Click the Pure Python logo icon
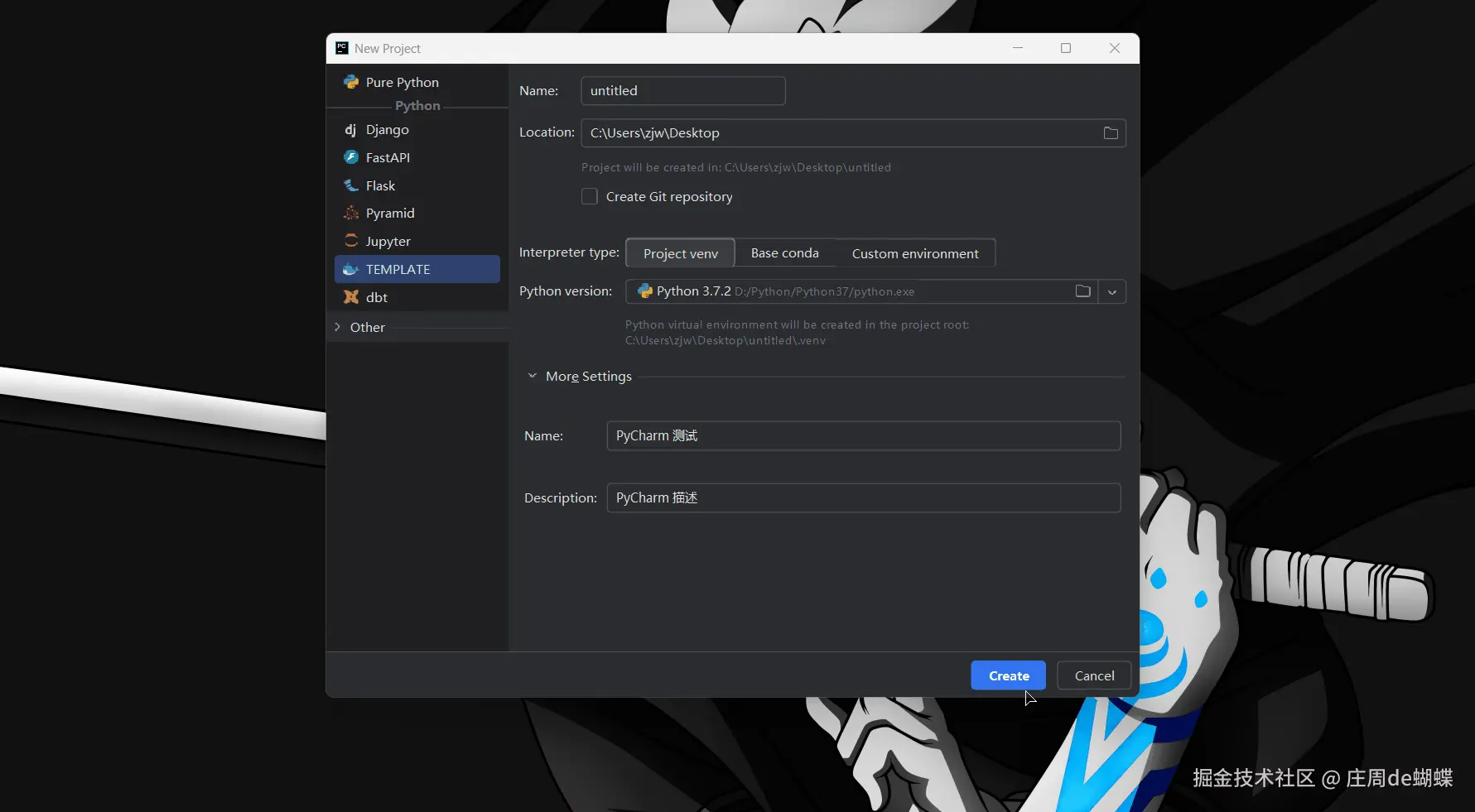The image size is (1475, 812). pyautogui.click(x=351, y=82)
